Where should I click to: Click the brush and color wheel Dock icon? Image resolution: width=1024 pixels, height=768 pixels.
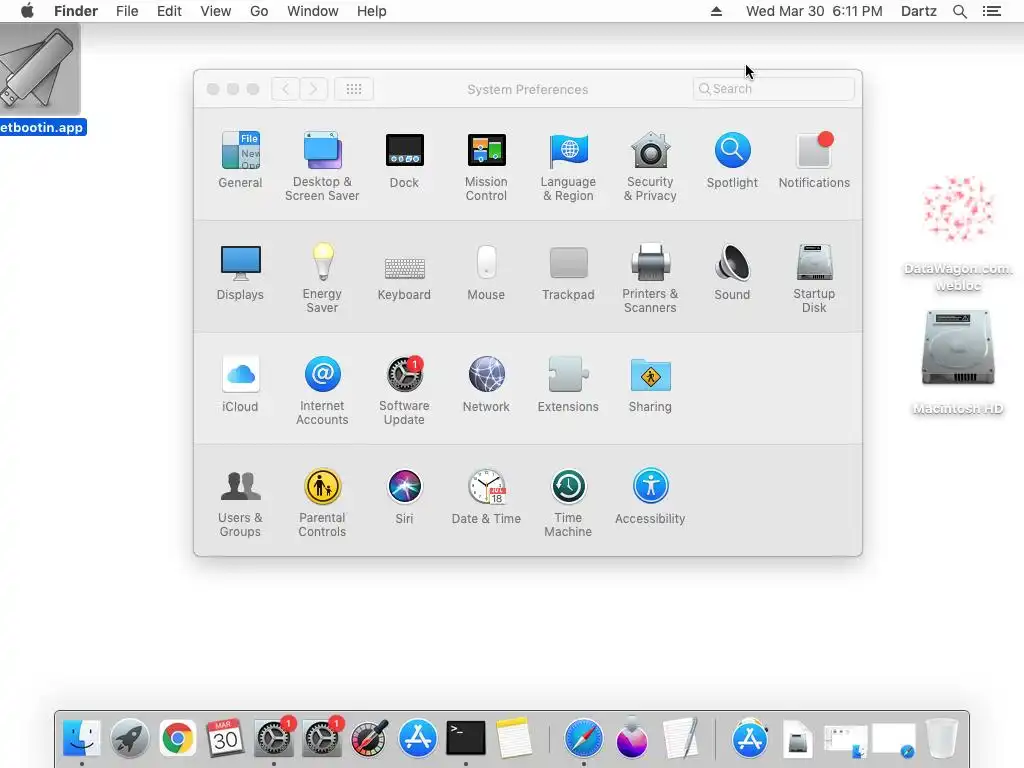pos(370,739)
